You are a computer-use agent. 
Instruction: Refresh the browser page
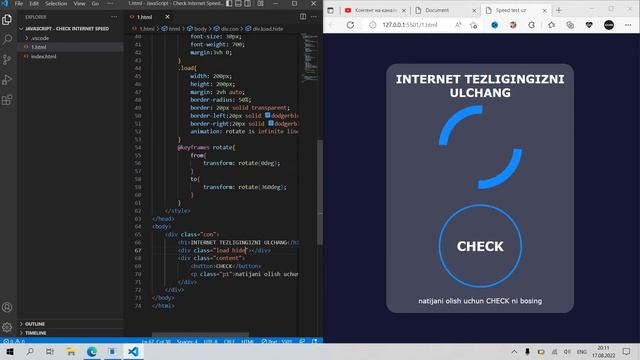coord(350,25)
